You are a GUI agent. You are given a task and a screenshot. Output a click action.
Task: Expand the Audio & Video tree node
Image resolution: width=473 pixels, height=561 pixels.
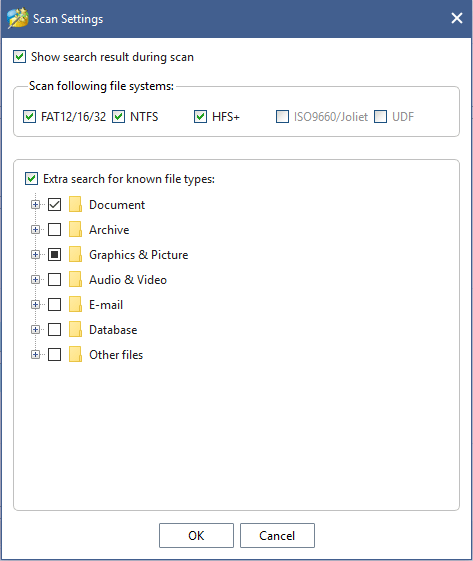(x=35, y=279)
